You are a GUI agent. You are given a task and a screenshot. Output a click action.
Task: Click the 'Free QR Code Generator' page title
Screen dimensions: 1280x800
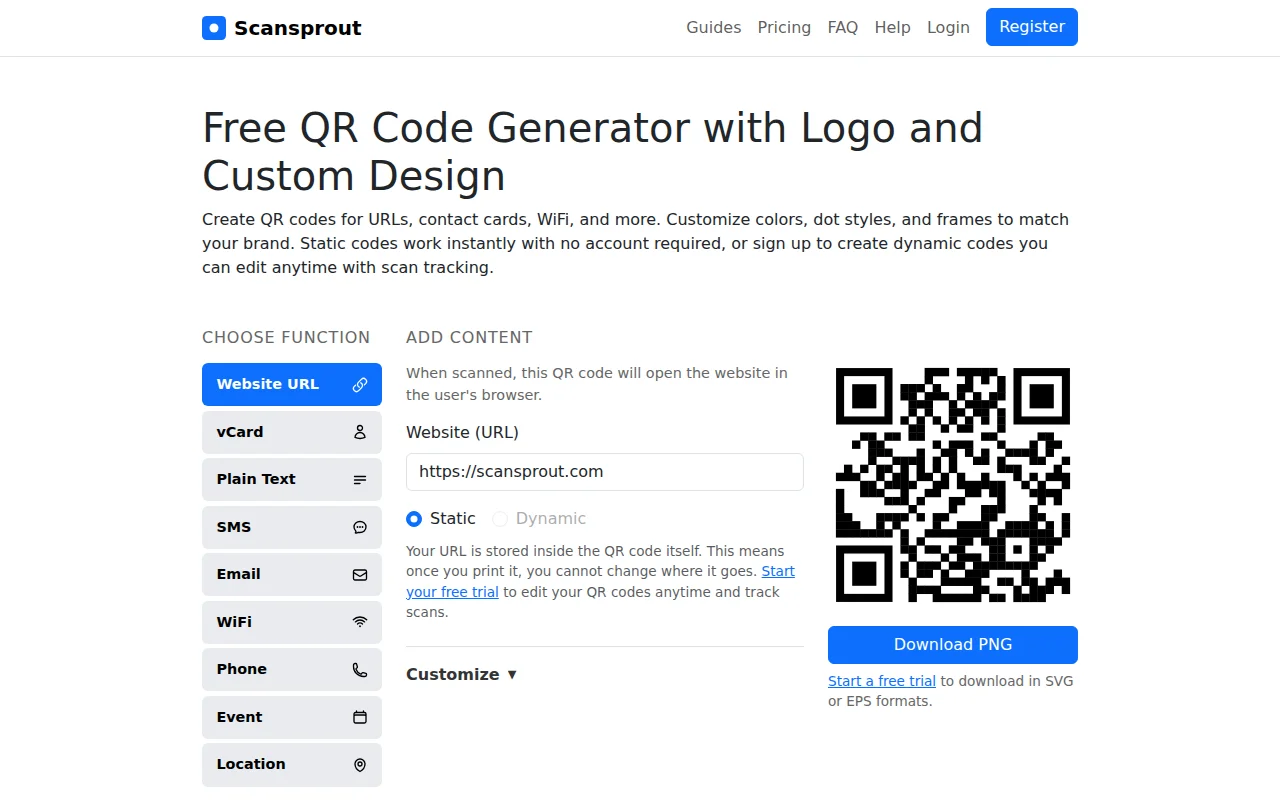[x=592, y=152]
